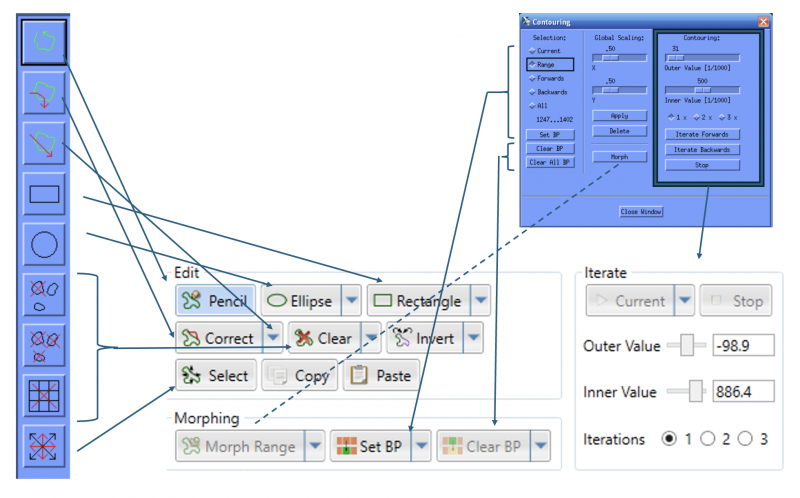Select Range option in Contouring window
Screen dimensions: 800x498
550,64
